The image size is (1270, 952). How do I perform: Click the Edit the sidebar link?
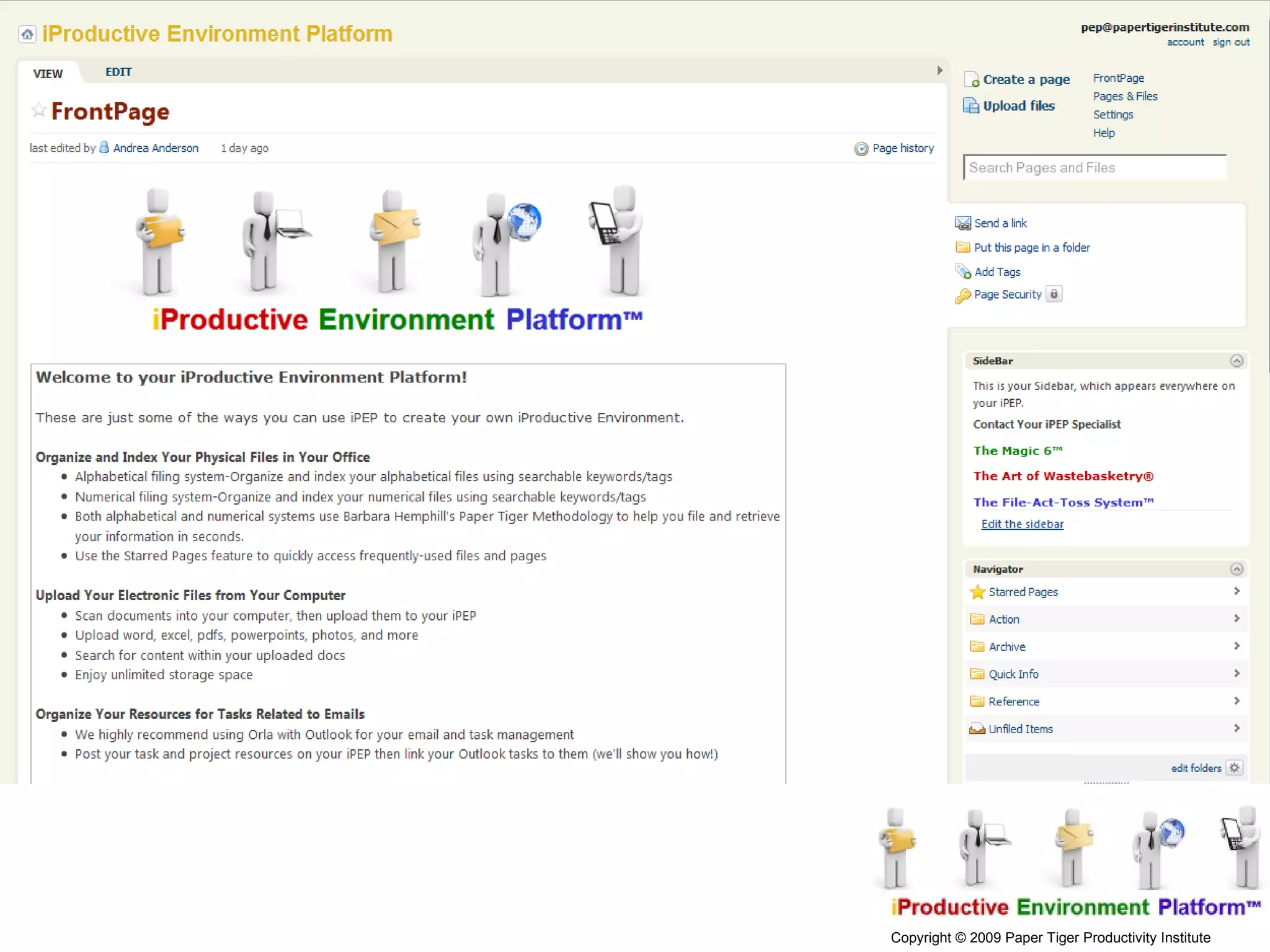1022,524
